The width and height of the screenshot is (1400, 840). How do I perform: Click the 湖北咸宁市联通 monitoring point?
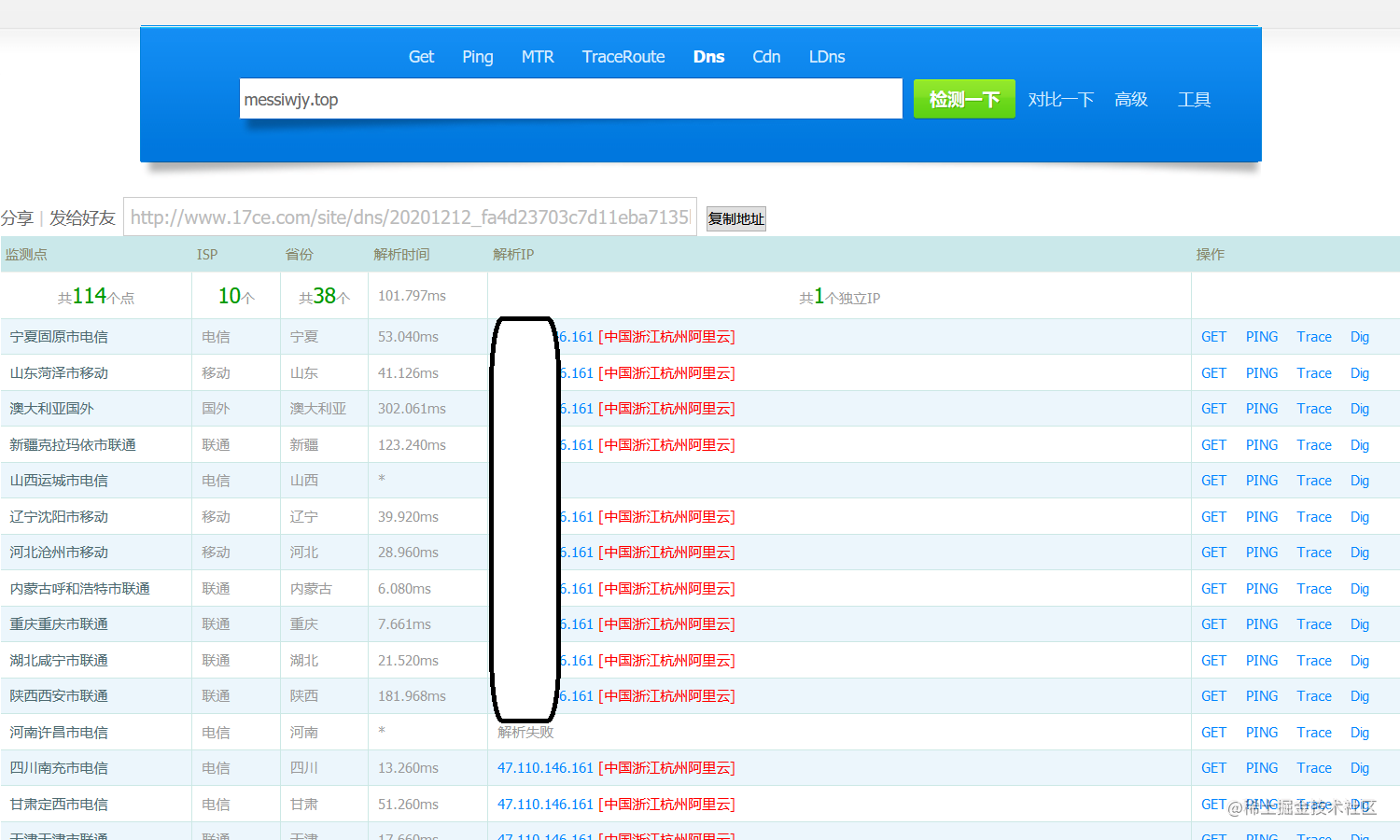coord(59,661)
